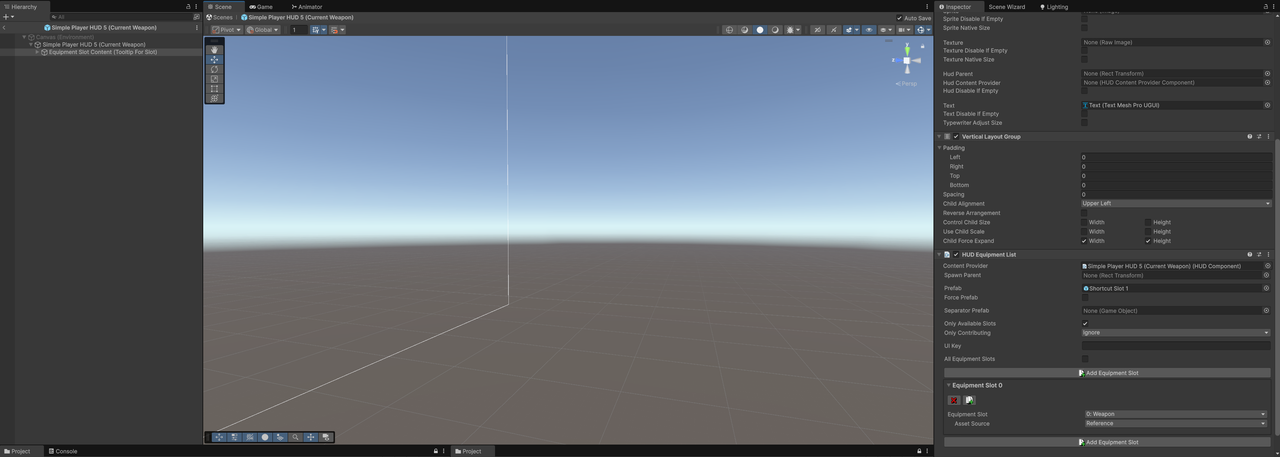This screenshot has height=457, width=1280.
Task: Open the Only Contributing dropdown
Action: coord(1176,333)
